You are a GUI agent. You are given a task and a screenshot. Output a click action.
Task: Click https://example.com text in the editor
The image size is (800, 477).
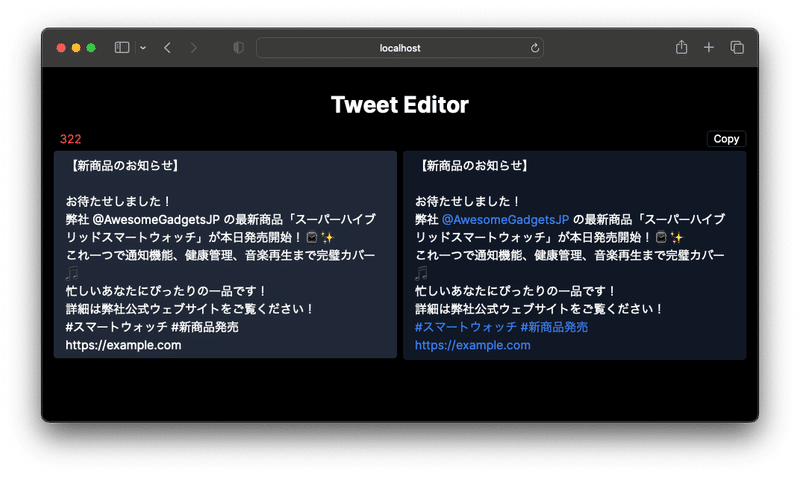(123, 345)
